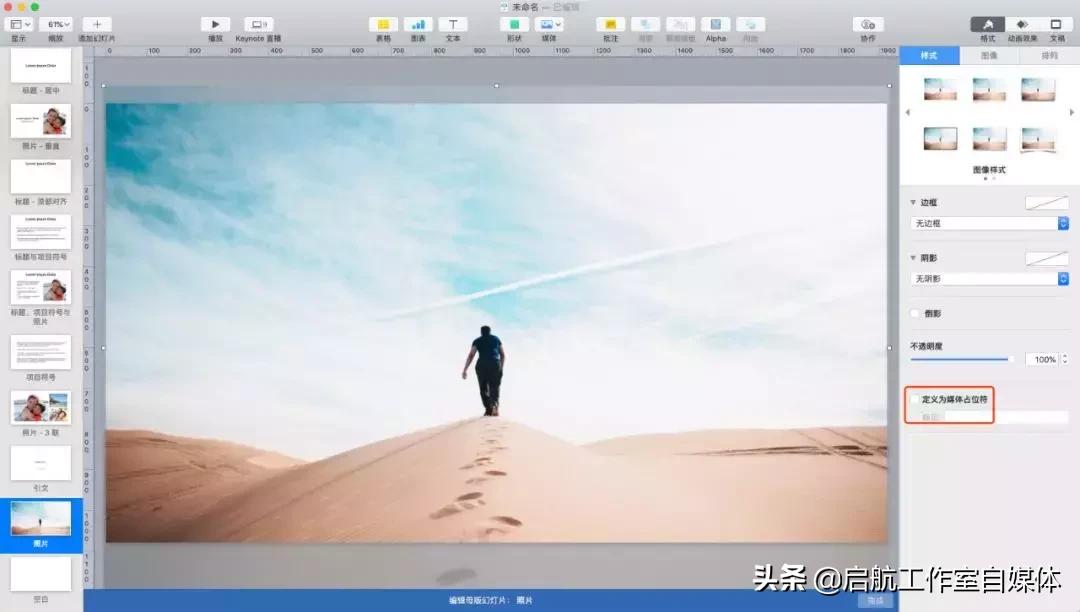Open the 无边框 border dropdown
This screenshot has height=612, width=1080.
[988, 222]
